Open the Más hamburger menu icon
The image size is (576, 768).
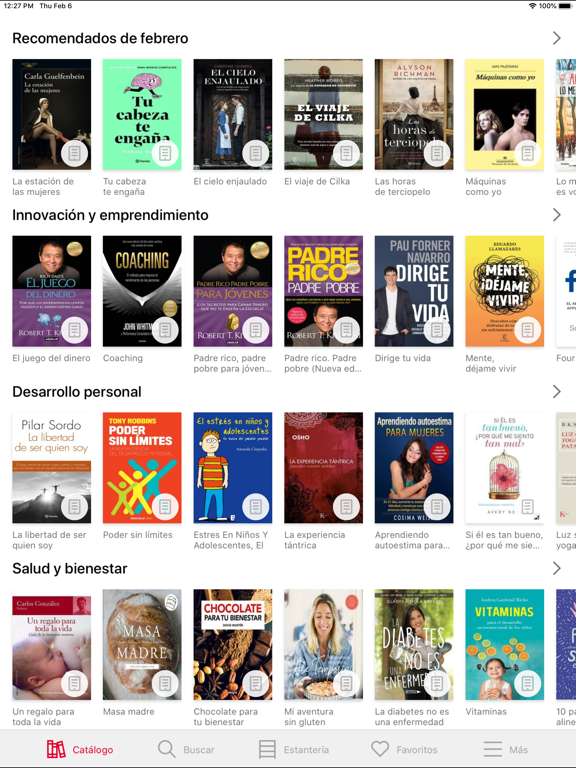(493, 749)
